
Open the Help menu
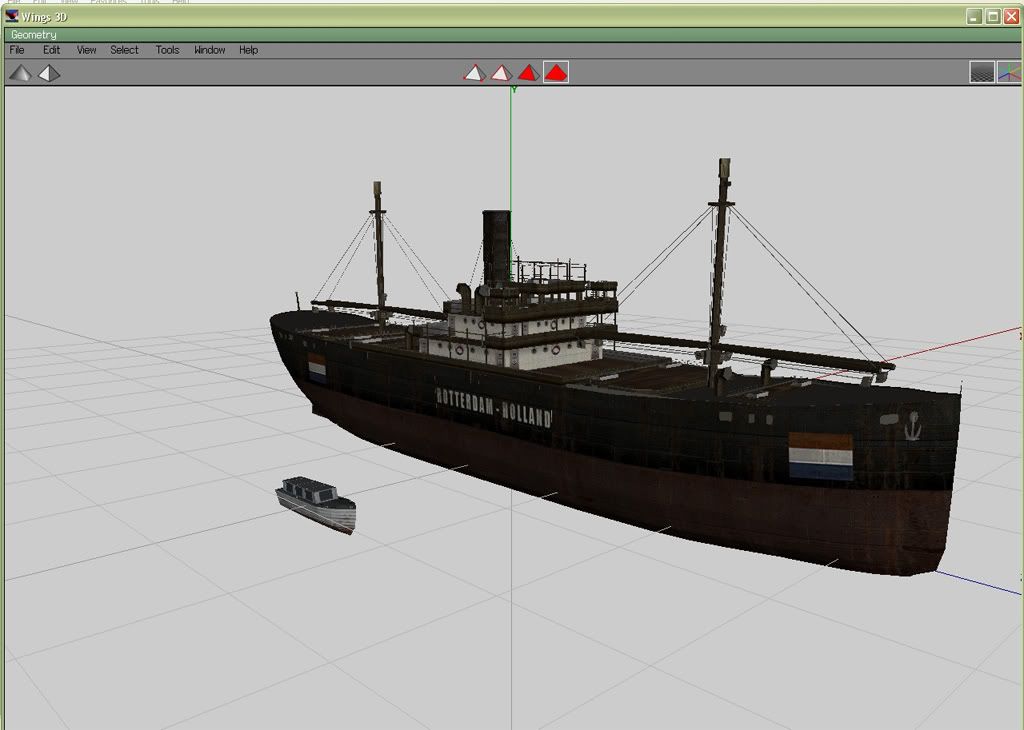(x=248, y=50)
